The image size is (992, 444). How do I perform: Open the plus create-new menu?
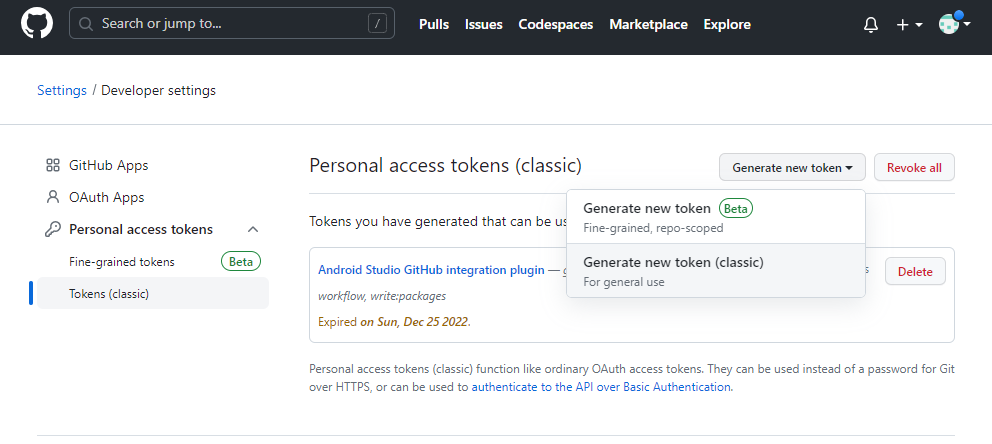[909, 25]
